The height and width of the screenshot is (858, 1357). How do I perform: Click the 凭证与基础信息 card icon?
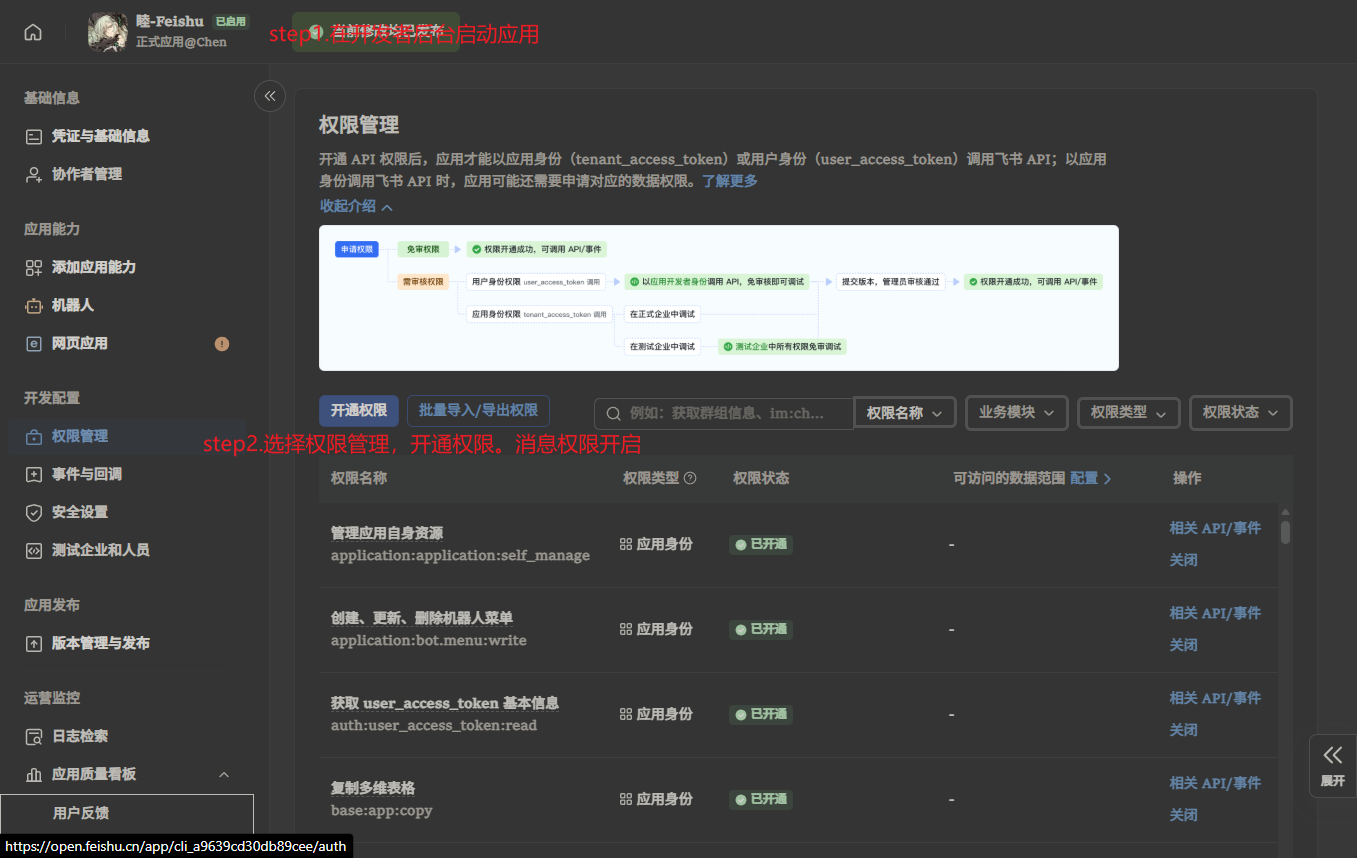33,136
